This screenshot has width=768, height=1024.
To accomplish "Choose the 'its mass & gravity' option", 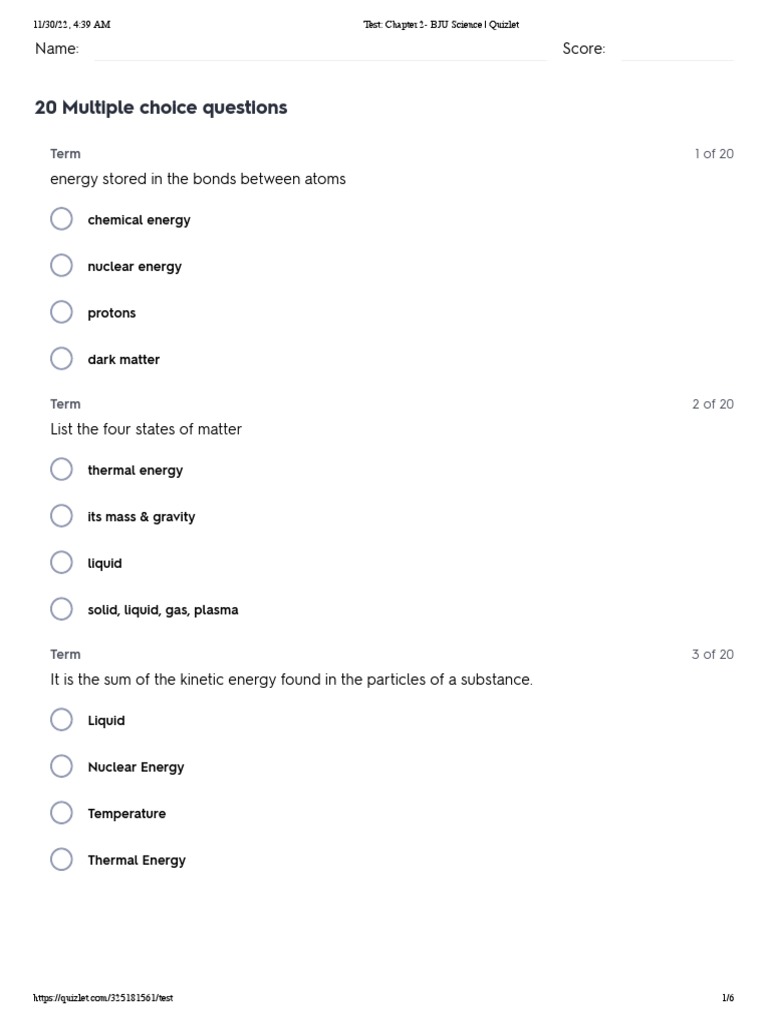I will coord(62,516).
